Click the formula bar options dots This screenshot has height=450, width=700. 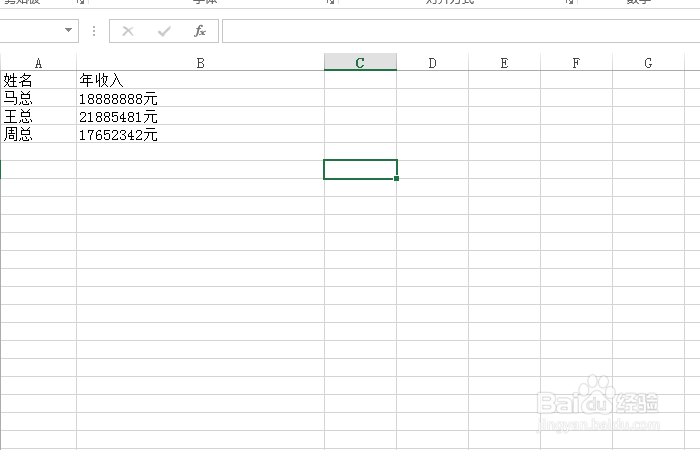point(94,31)
